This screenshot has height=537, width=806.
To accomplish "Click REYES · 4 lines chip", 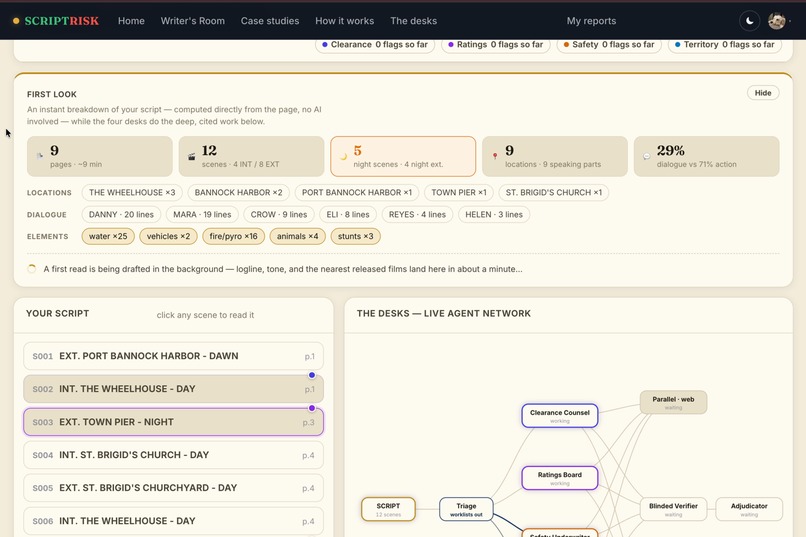I will point(417,215).
